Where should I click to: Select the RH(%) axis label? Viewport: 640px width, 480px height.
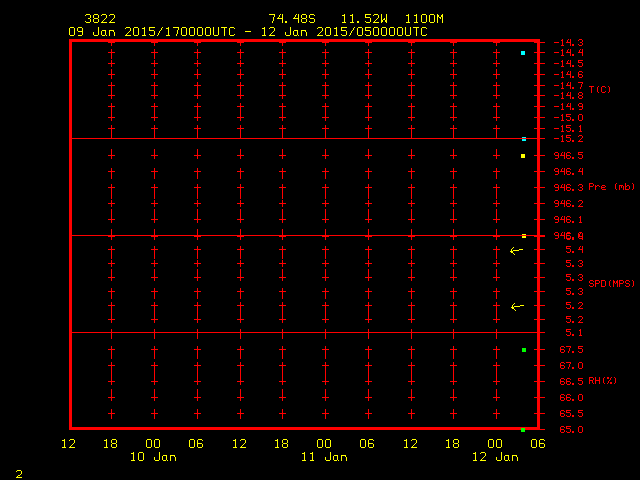(600, 381)
